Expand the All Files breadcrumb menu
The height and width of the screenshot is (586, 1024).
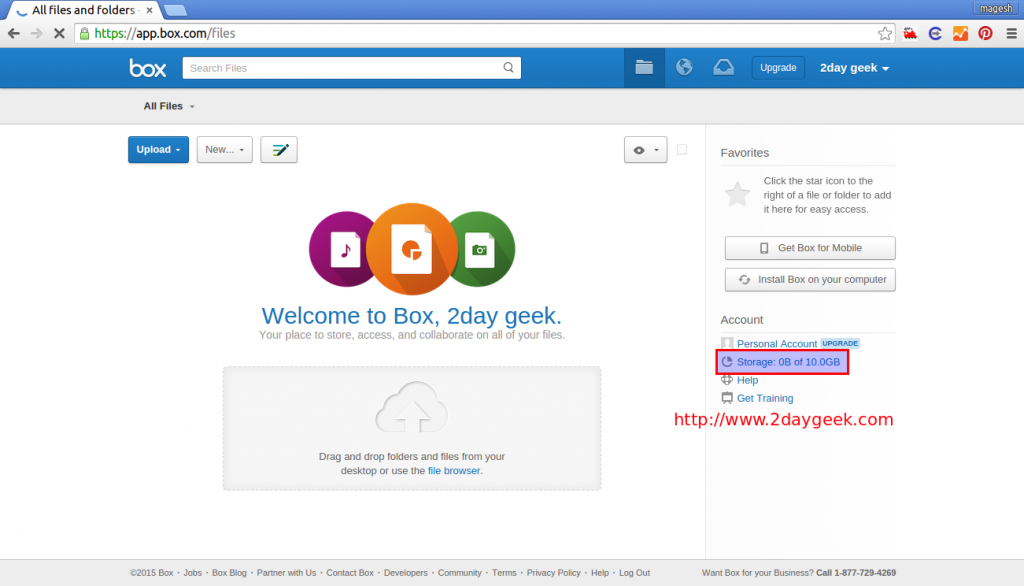pos(169,106)
